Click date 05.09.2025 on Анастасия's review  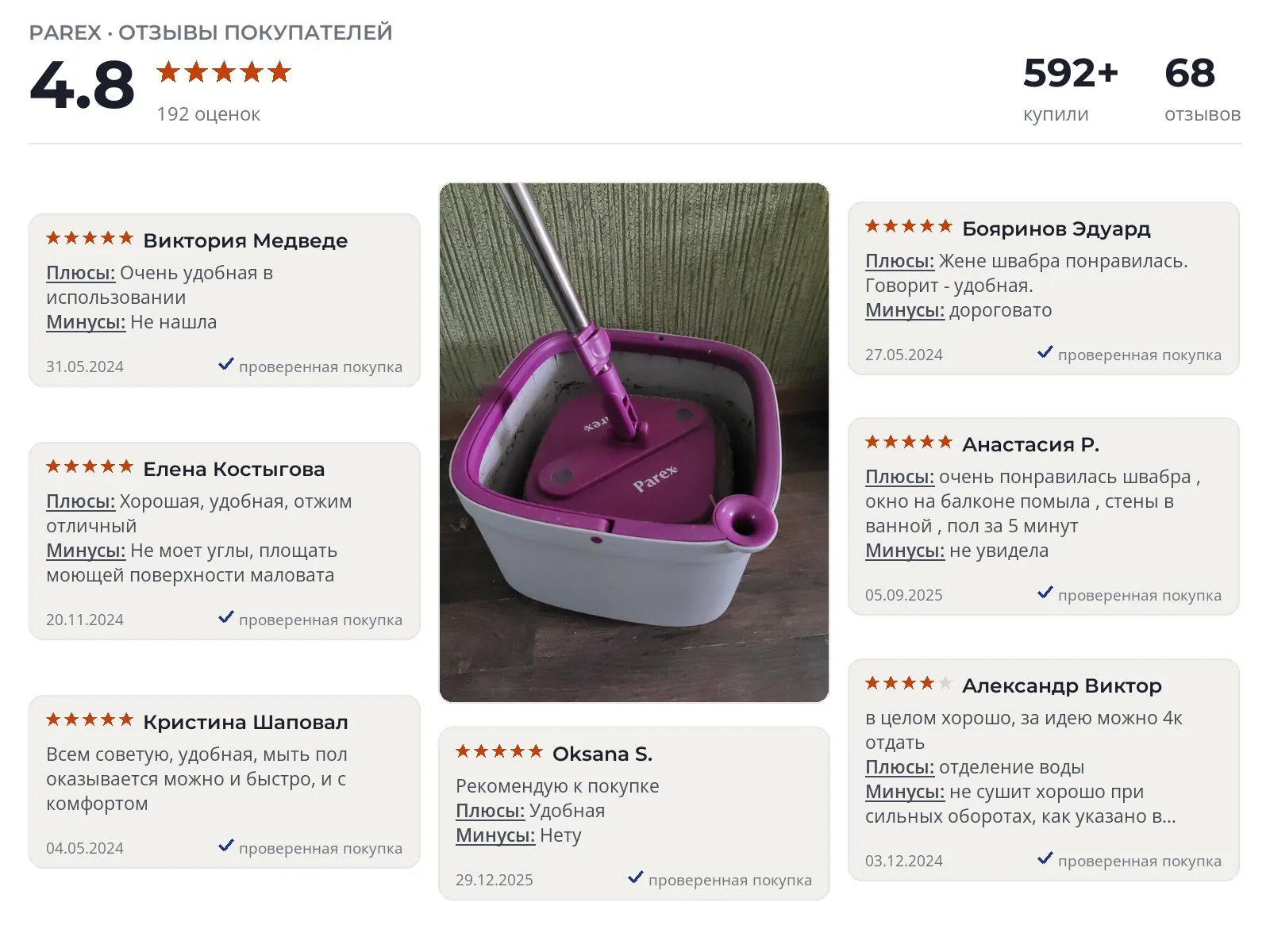[904, 595]
